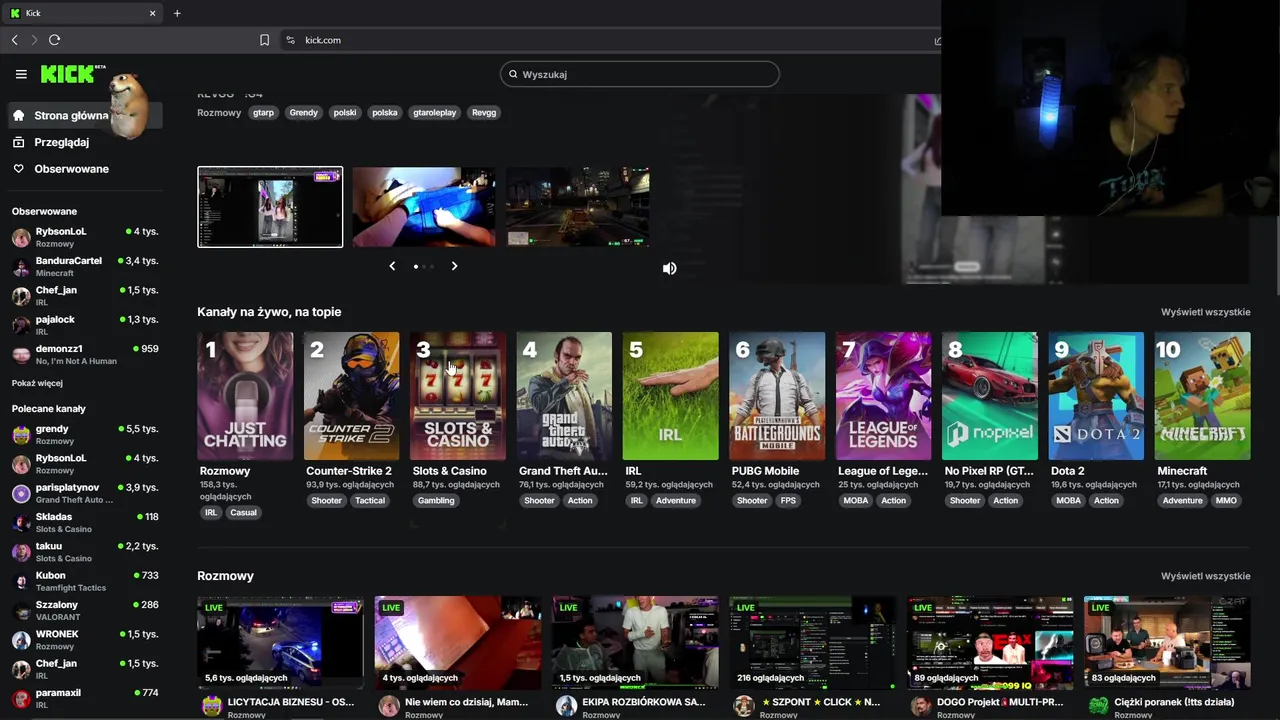Open DOGO Projekt MULTI-PR live stream

click(x=990, y=642)
